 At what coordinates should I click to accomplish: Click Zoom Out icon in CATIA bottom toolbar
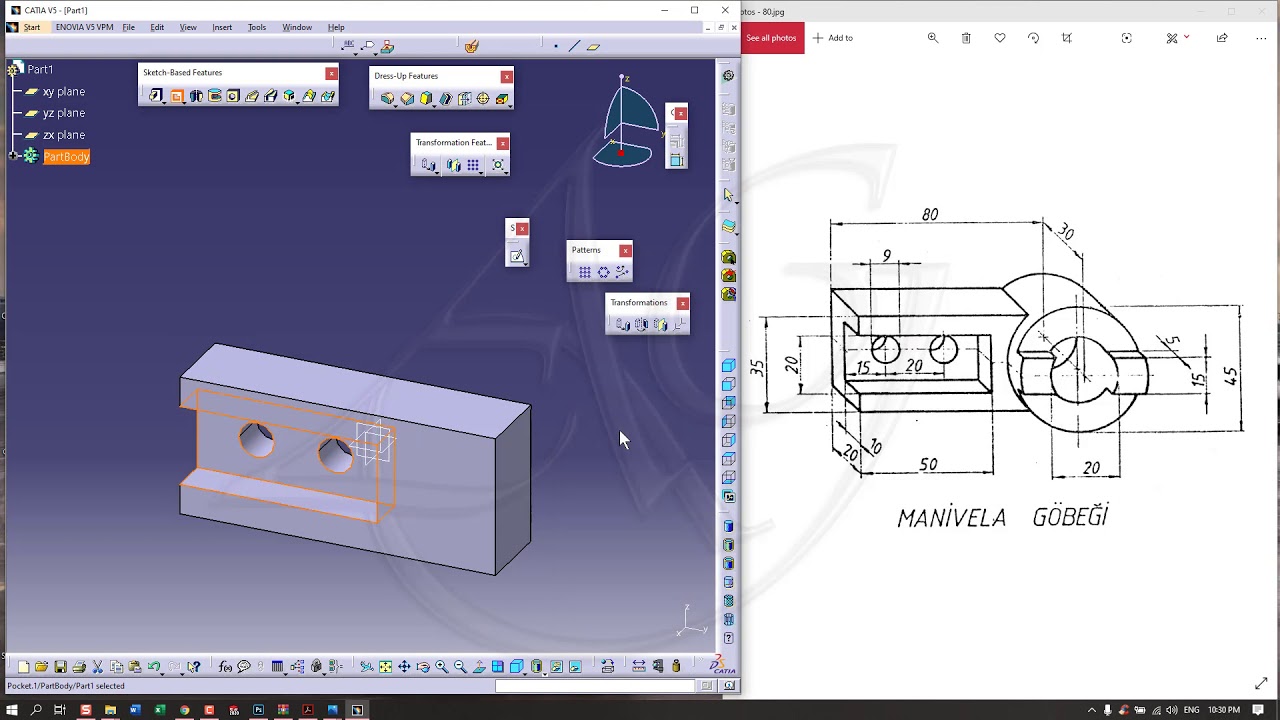(x=460, y=667)
